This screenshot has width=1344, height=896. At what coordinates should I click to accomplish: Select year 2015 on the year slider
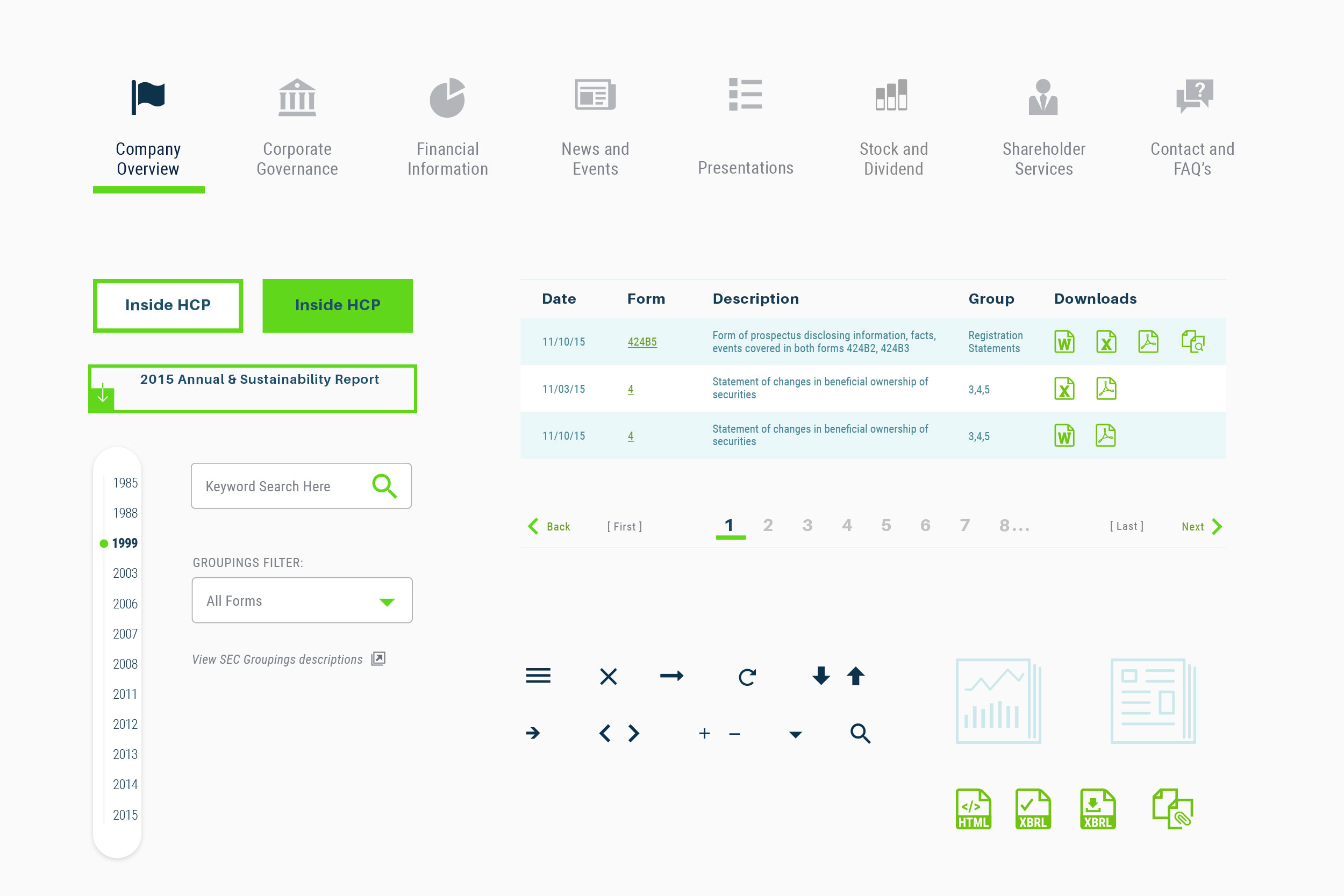pyautogui.click(x=125, y=815)
